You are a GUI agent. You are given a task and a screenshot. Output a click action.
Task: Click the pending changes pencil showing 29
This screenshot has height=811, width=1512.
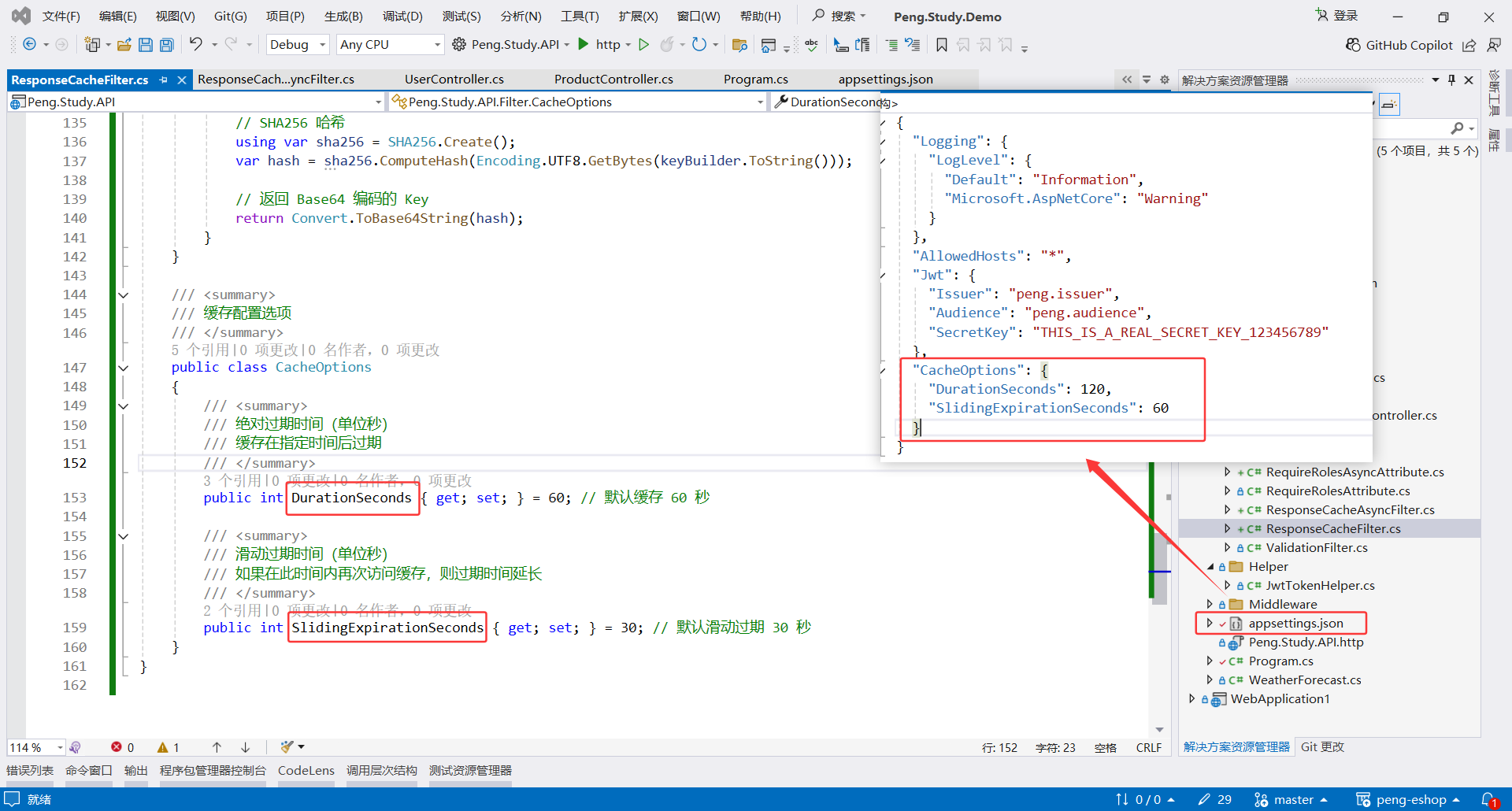point(1215,799)
